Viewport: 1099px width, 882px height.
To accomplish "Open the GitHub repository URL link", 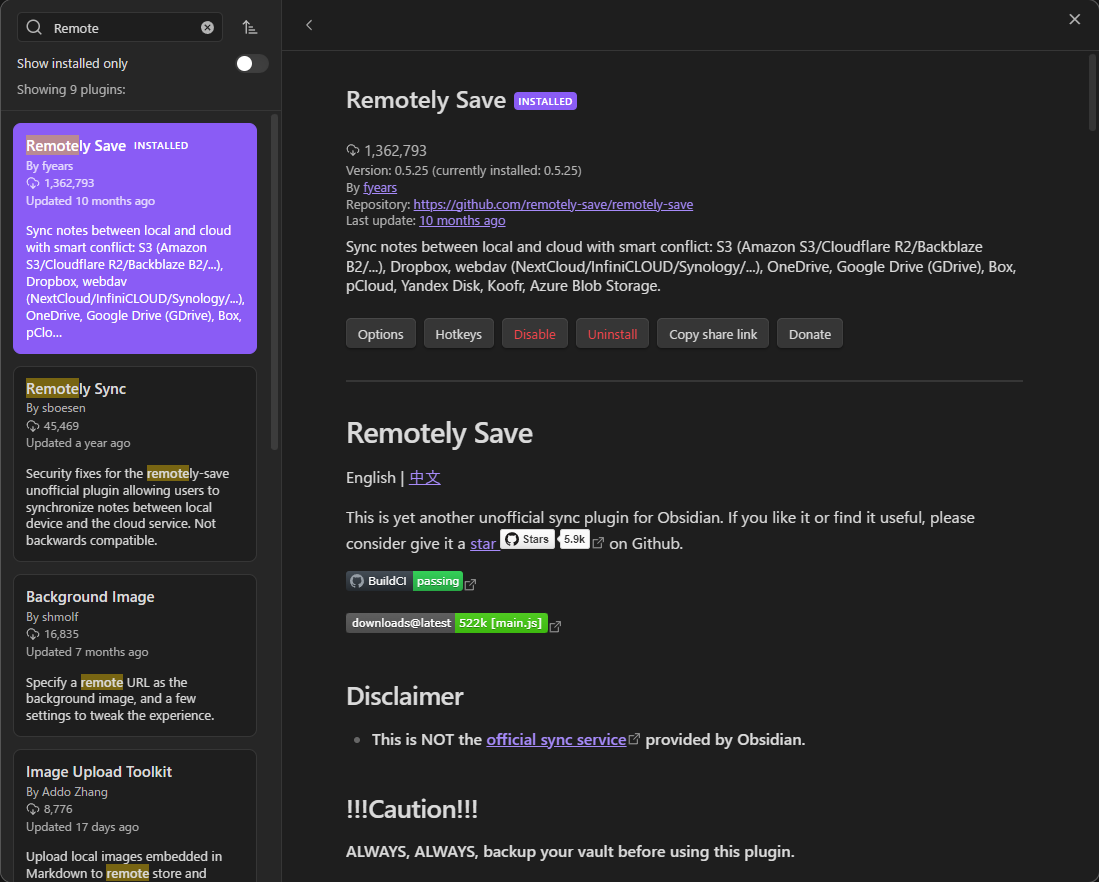I will tap(553, 204).
